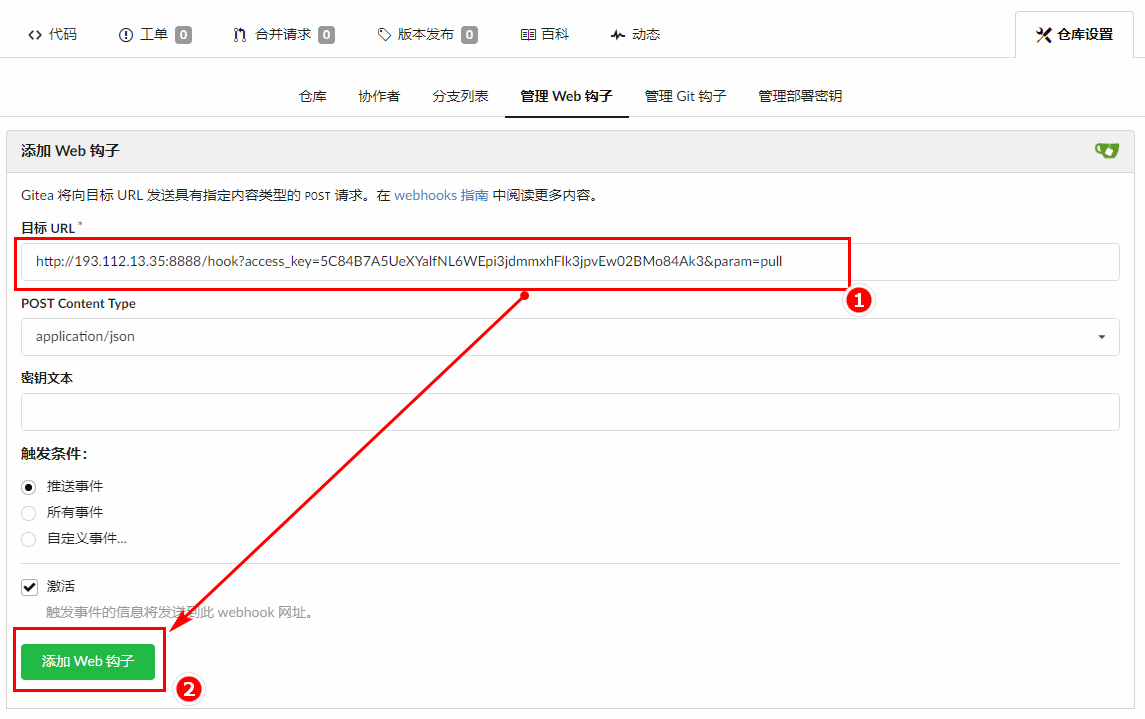Select the 所有事件 radio option
The width and height of the screenshot is (1145, 719).
pos(29,513)
